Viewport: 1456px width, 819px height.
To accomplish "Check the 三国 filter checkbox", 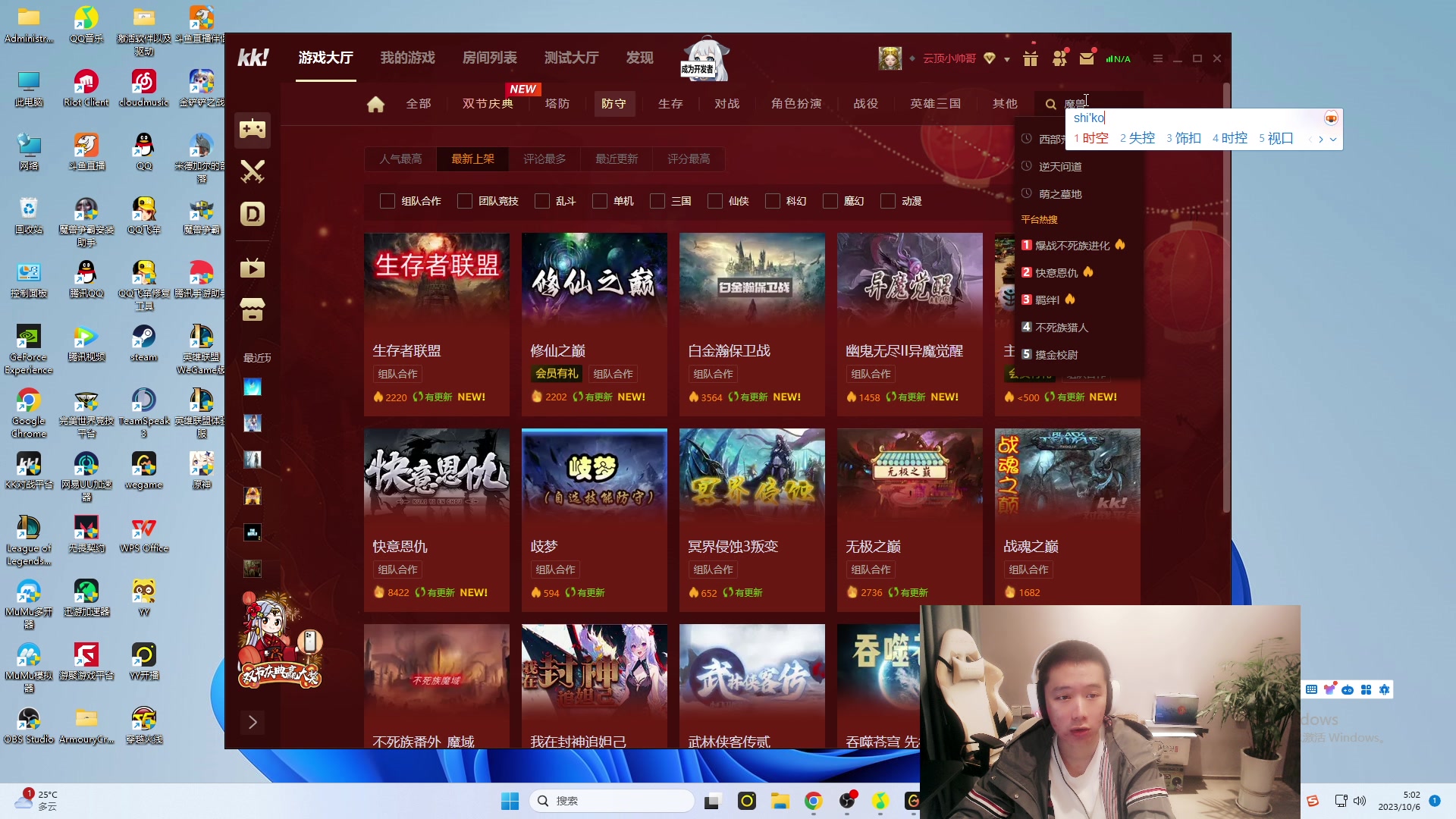I will (657, 201).
